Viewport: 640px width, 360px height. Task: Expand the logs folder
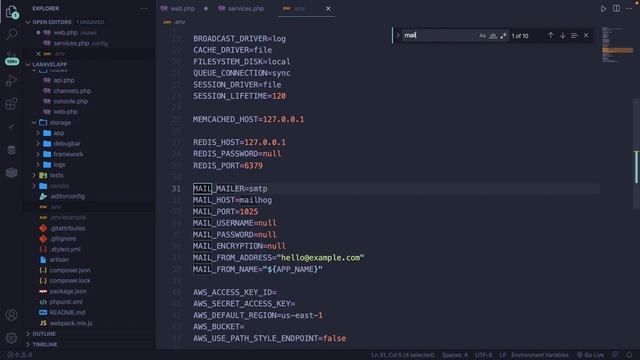(38, 165)
